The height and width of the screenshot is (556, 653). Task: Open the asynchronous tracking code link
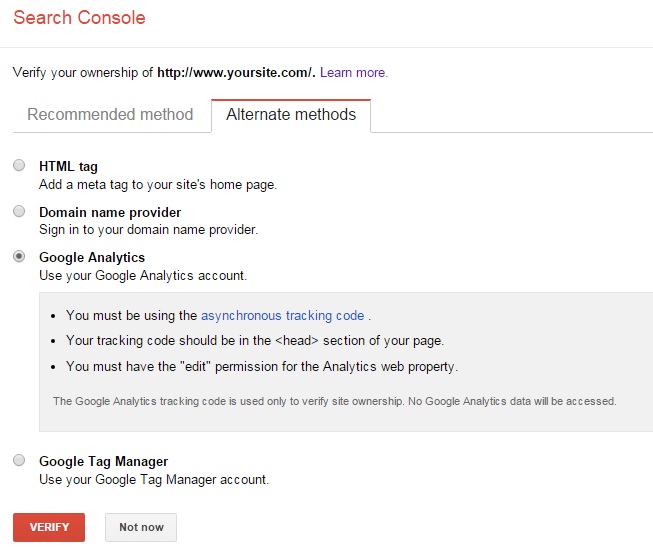(x=283, y=315)
